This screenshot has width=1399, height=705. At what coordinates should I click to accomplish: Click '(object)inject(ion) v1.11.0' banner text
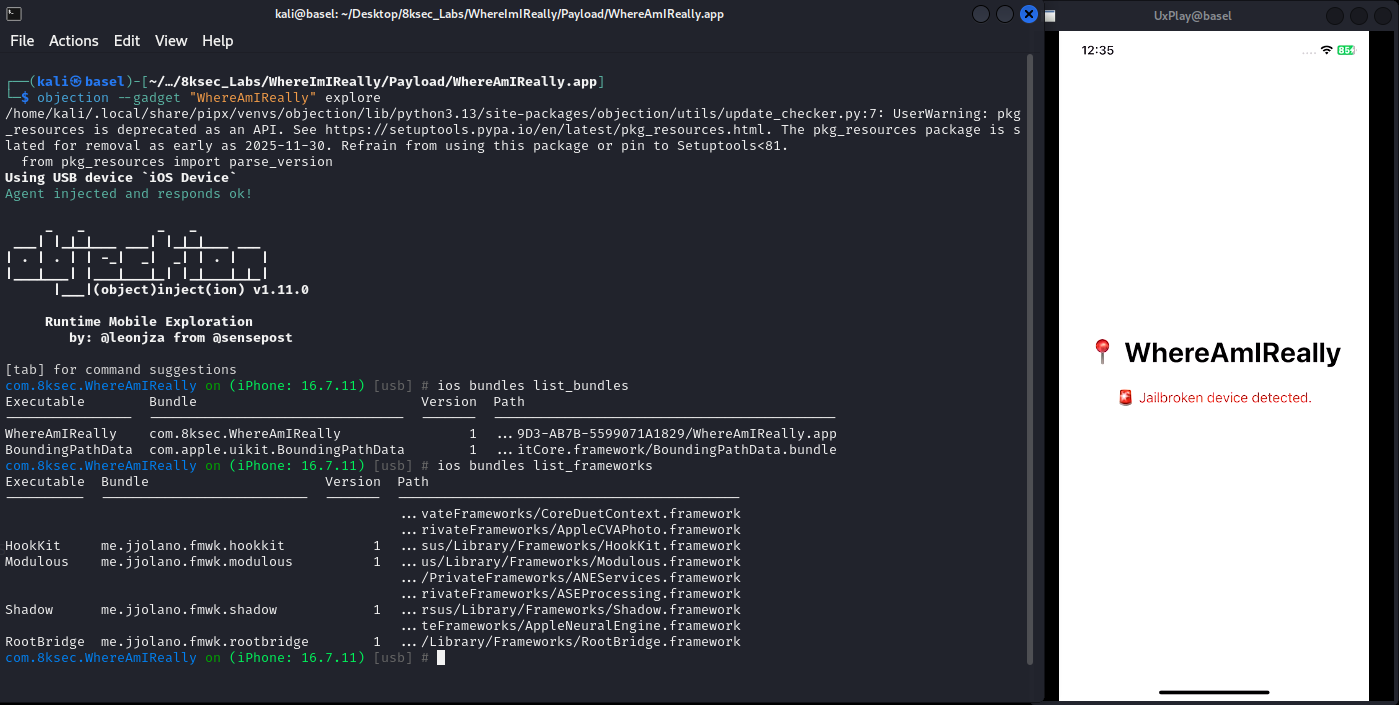201,290
